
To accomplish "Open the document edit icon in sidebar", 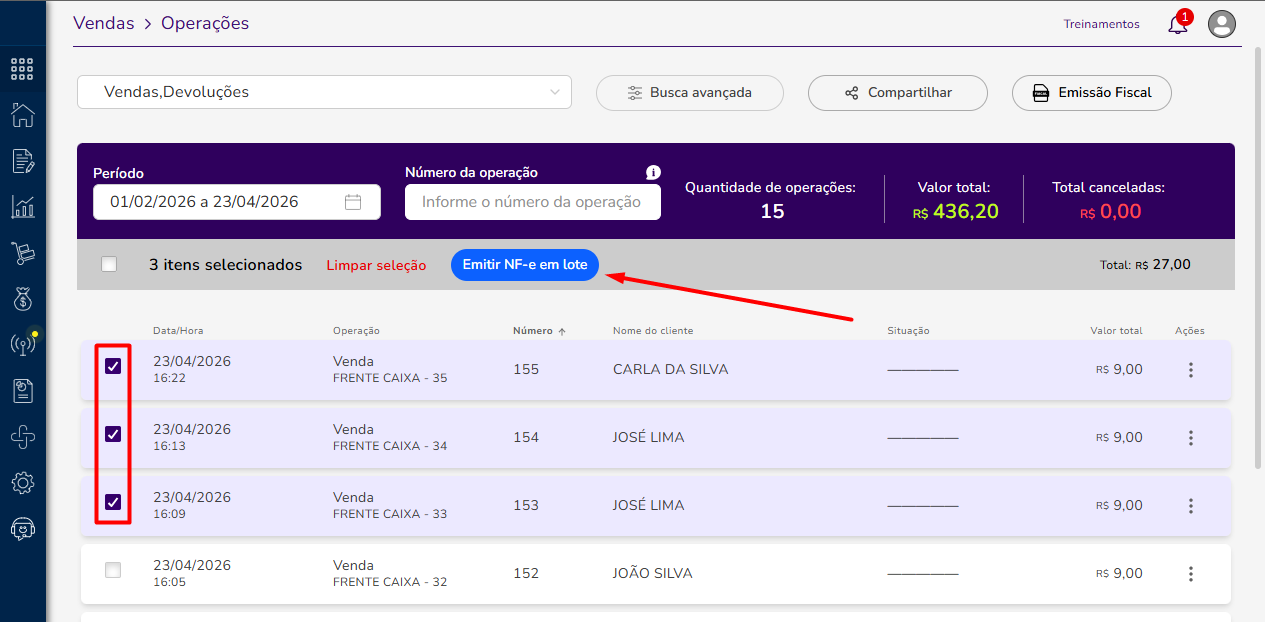I will point(22,161).
